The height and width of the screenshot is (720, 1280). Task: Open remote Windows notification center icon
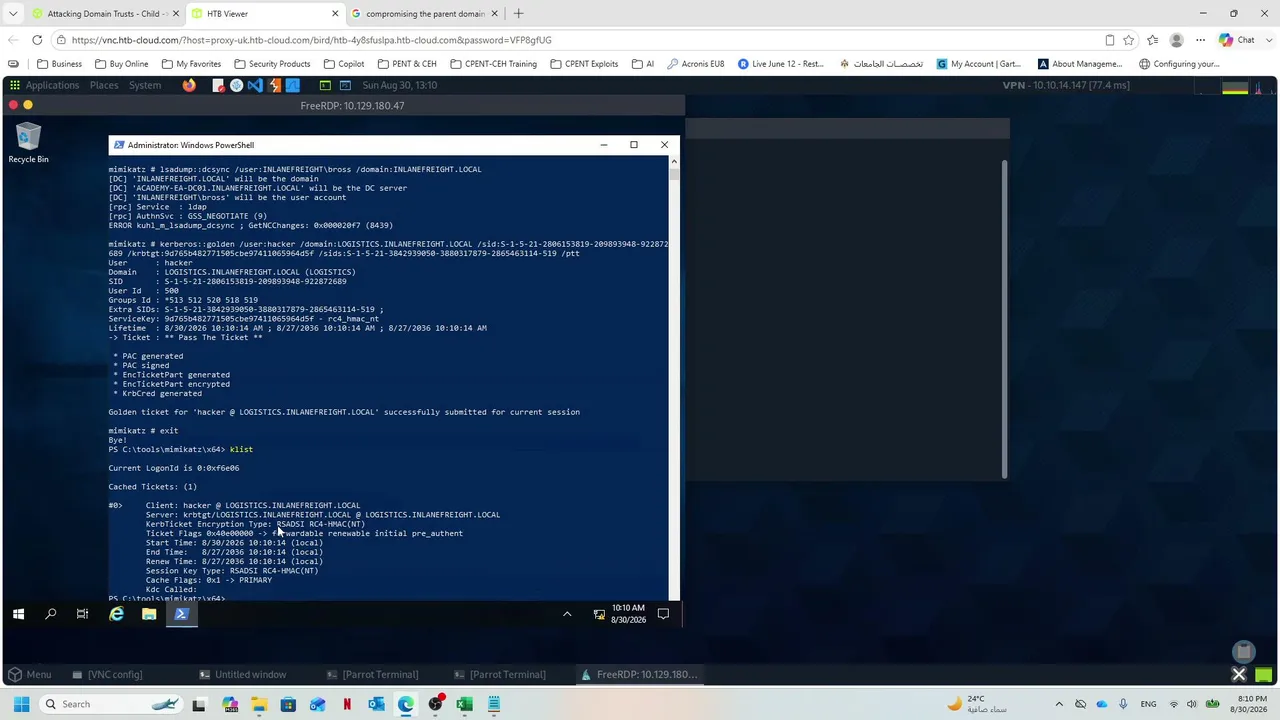click(x=663, y=614)
